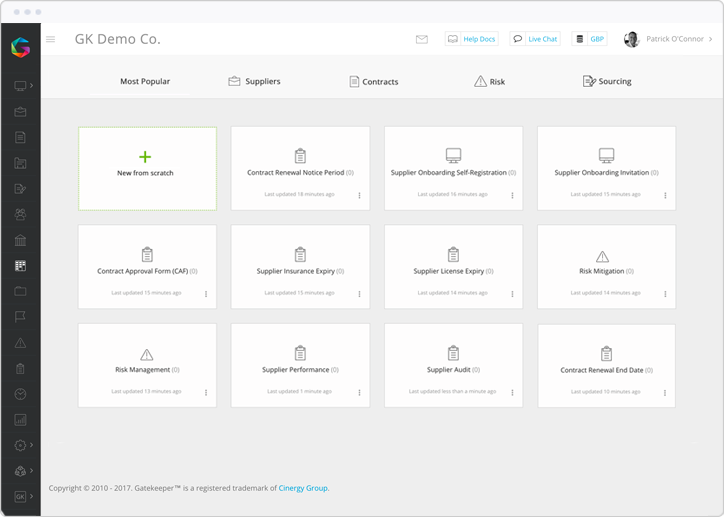The width and height of the screenshot is (724, 517).
Task: Open options menu for Supplier Audit card
Action: [512, 393]
